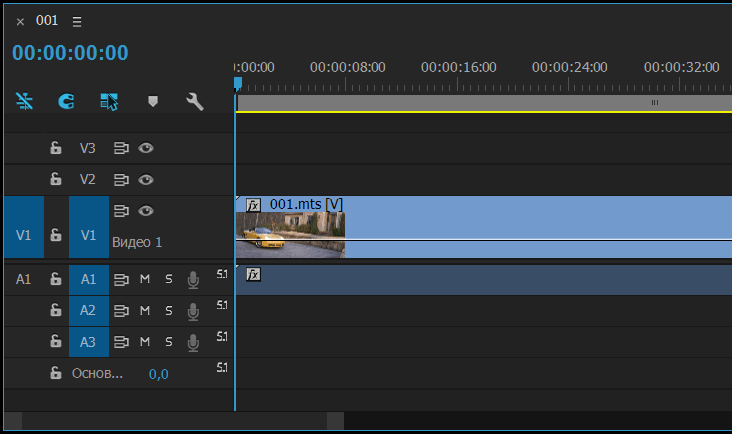
Task: Toggle V1 source patching indicator
Action: [24, 227]
